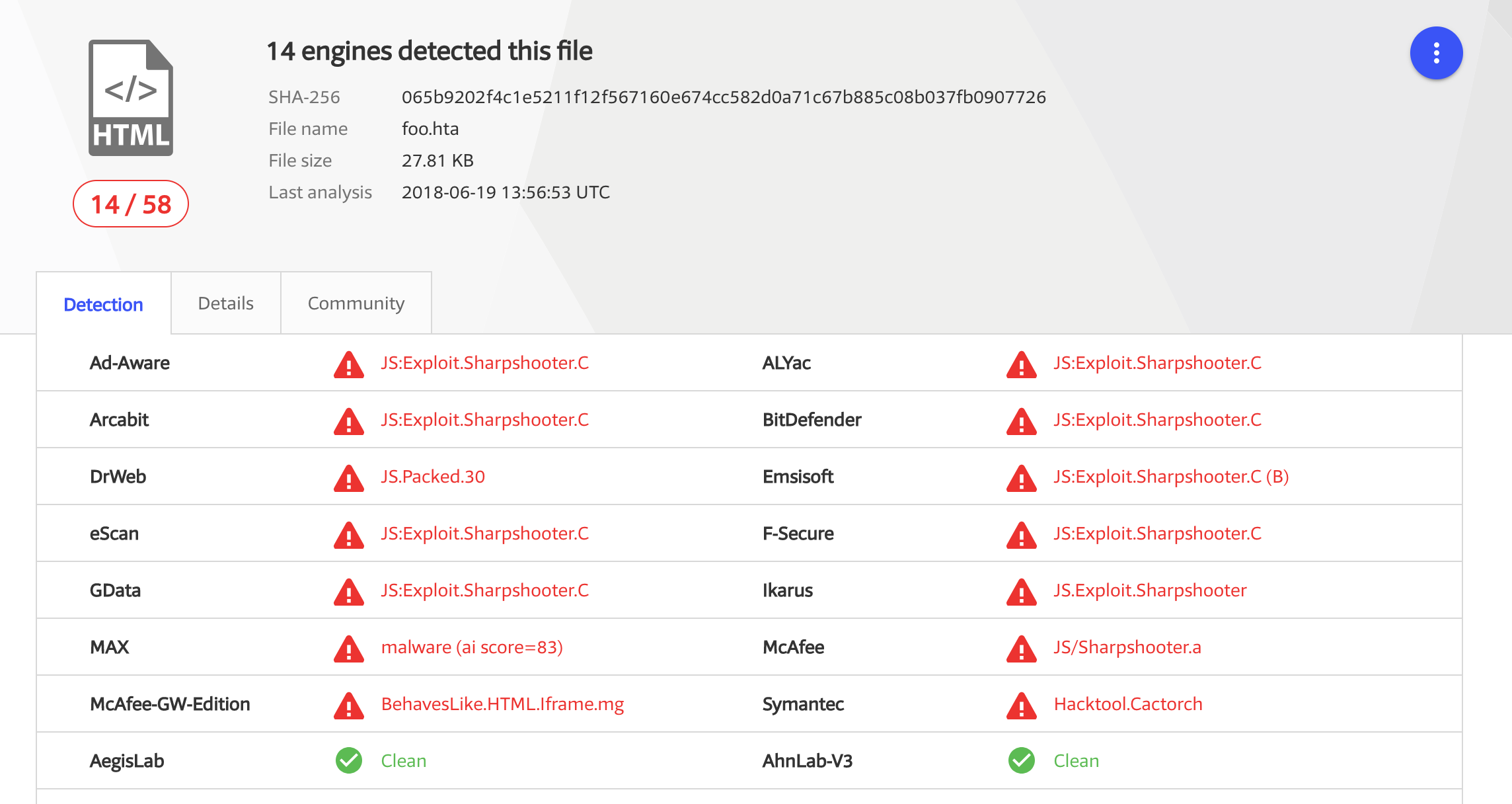Click the 'malware (ai score=83)' detection
Screen dimensions: 1512x804
click(472, 647)
